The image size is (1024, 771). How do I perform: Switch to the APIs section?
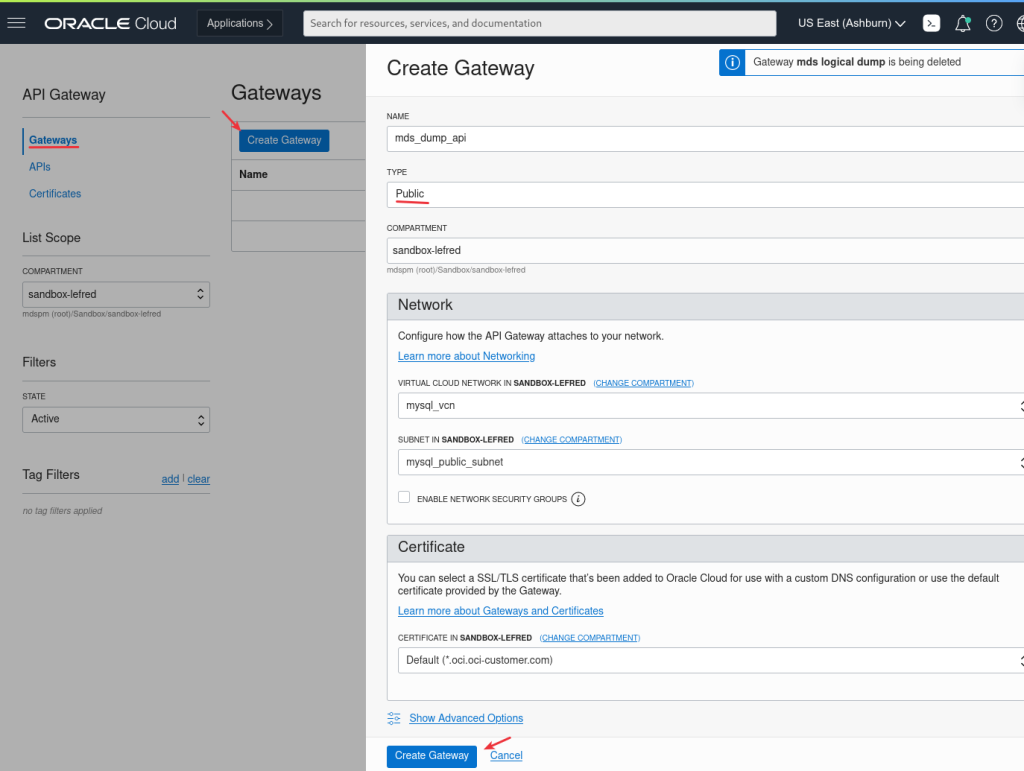click(x=40, y=166)
